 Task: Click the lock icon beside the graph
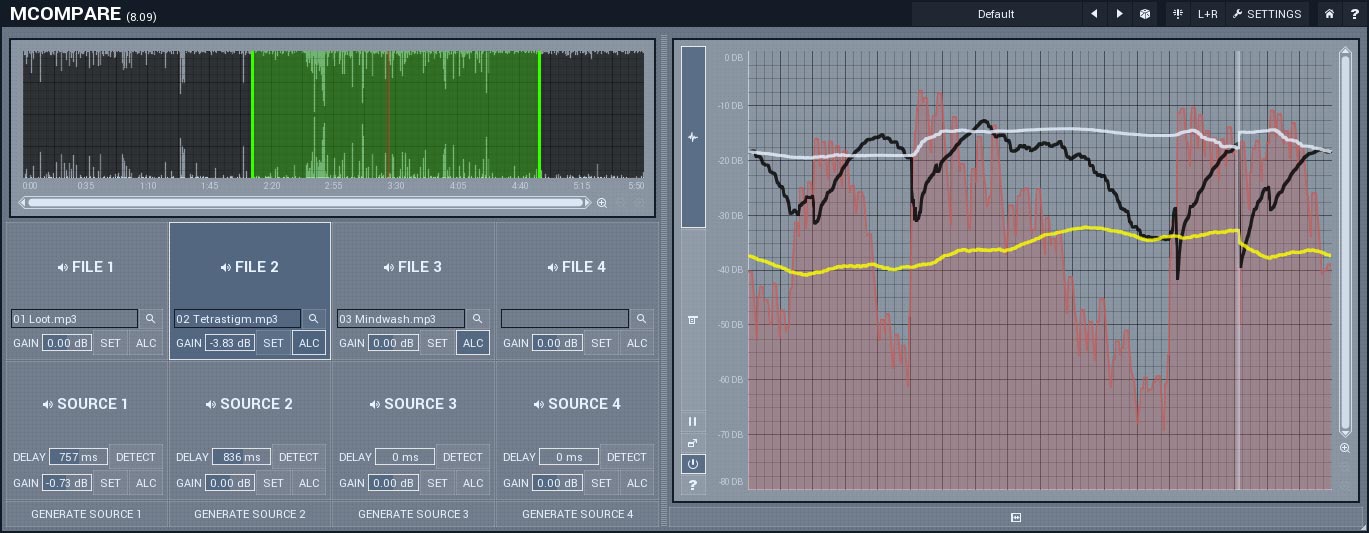pos(692,443)
